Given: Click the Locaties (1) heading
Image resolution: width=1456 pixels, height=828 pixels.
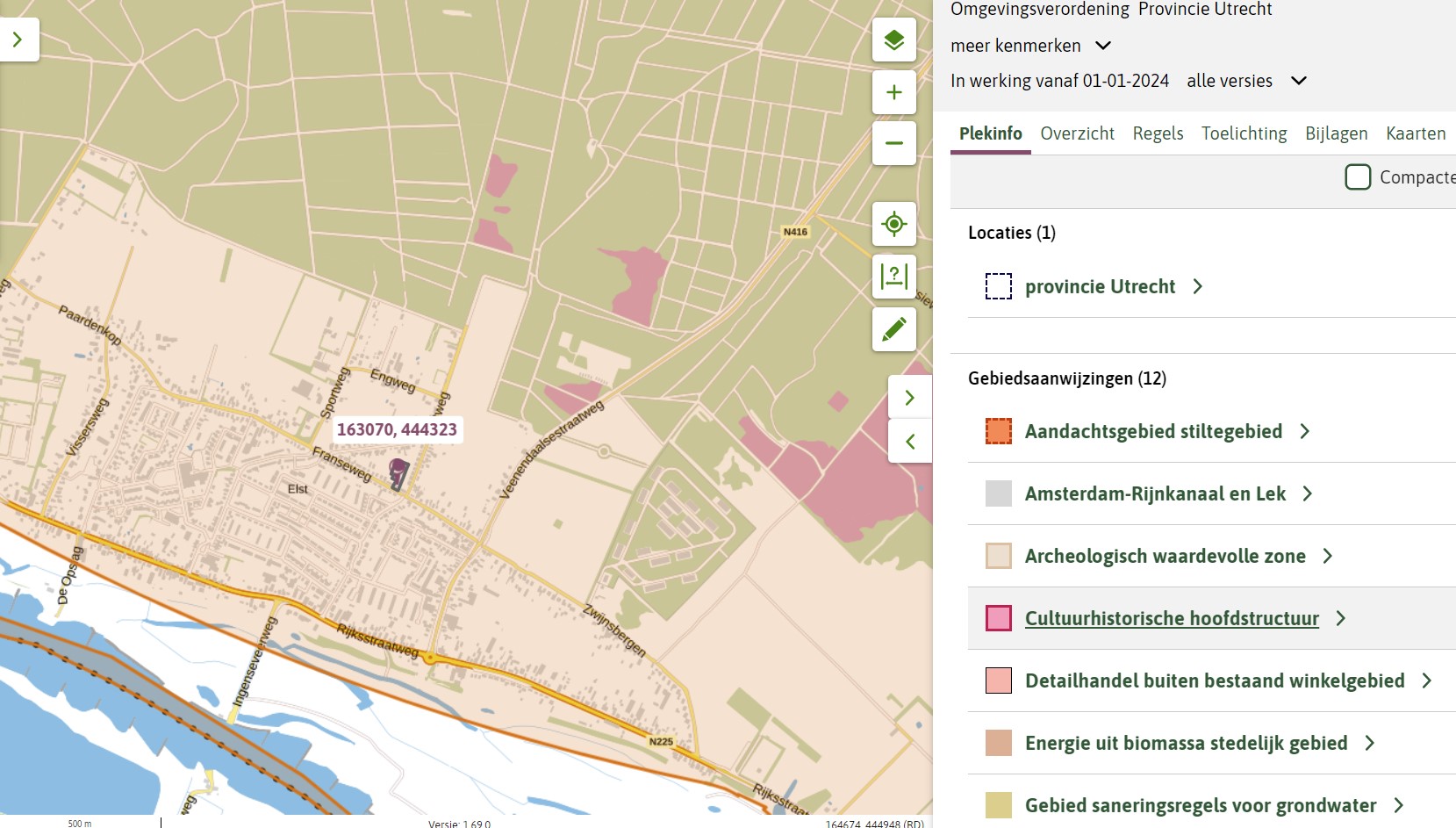Looking at the screenshot, I should 1011,233.
